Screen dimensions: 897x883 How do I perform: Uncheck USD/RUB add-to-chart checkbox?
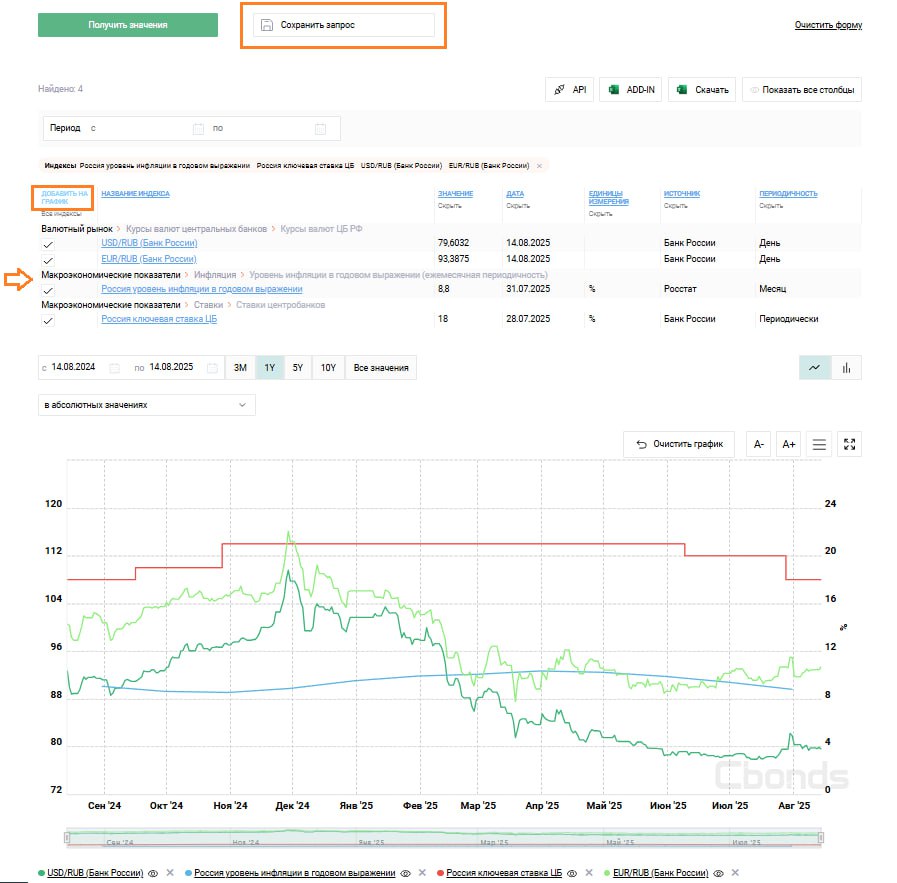(x=48, y=244)
